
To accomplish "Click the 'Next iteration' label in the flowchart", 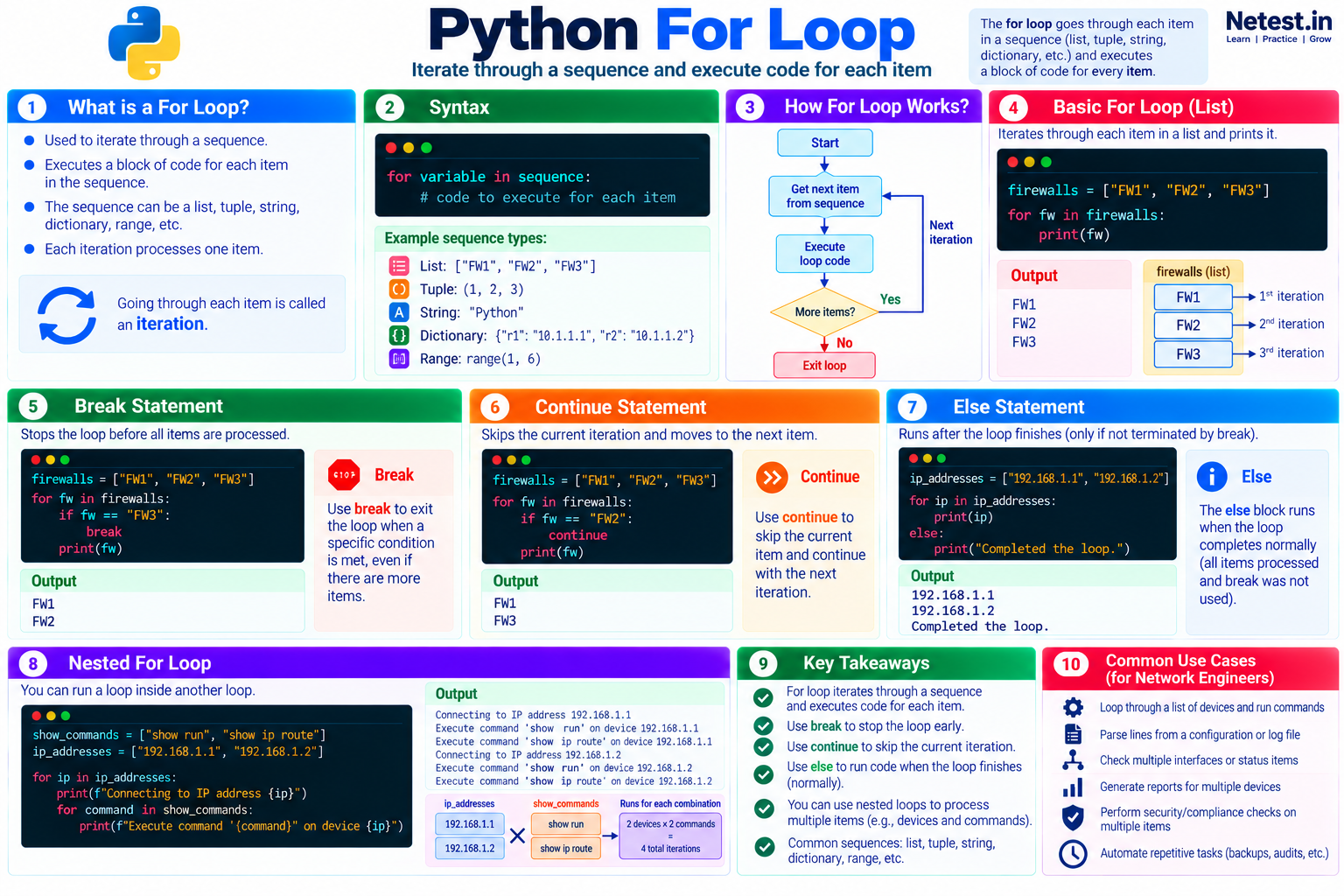I will (950, 232).
